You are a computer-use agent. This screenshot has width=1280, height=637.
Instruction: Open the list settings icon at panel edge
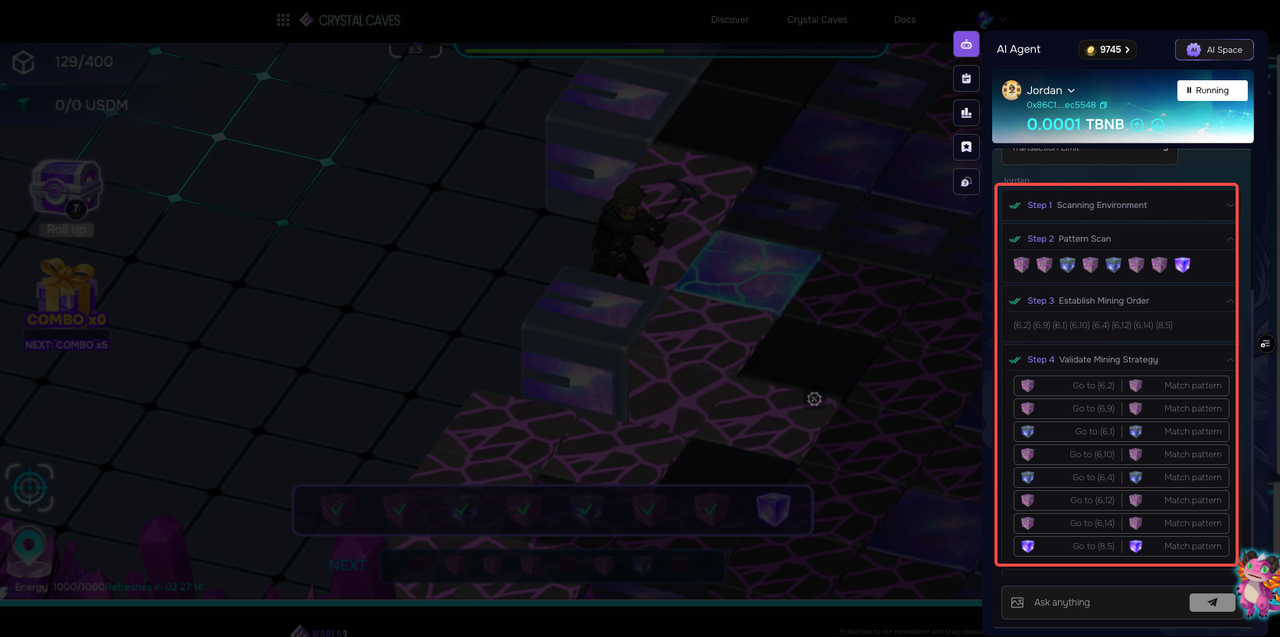pos(1267,344)
